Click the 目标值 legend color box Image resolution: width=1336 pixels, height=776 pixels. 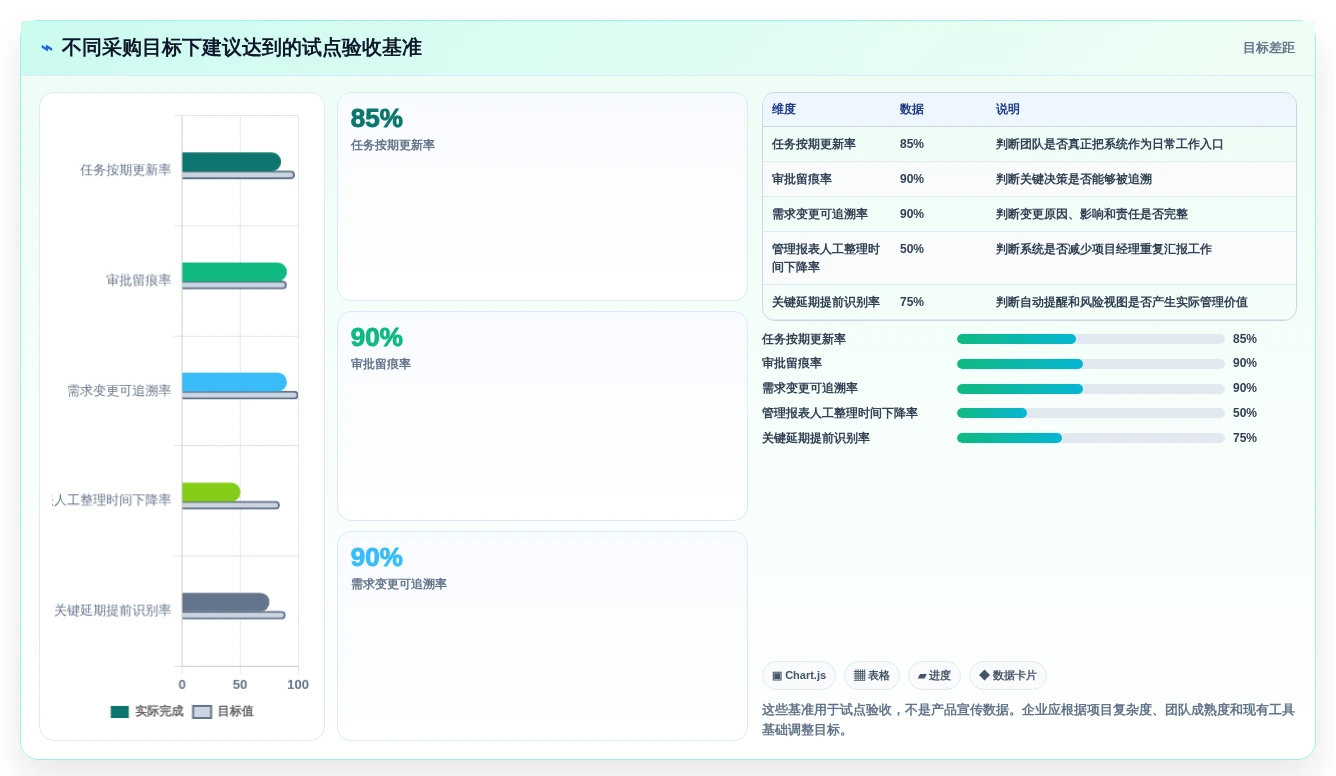[x=202, y=712]
